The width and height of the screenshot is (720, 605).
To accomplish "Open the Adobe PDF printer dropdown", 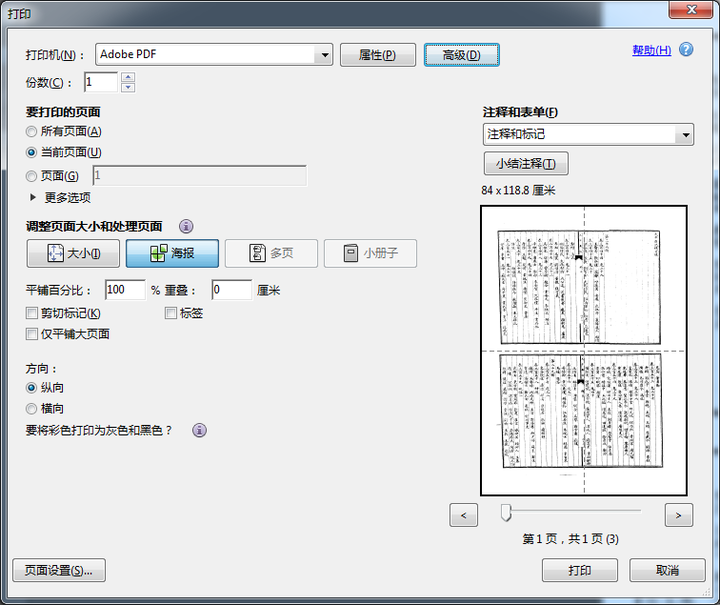I will click(324, 55).
